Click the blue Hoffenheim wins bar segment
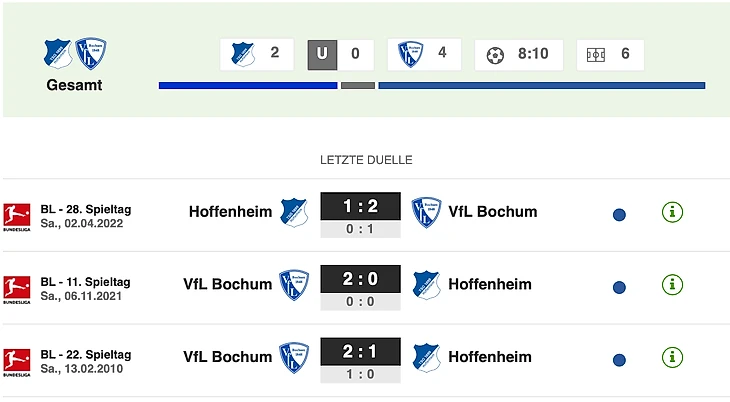 [247, 86]
